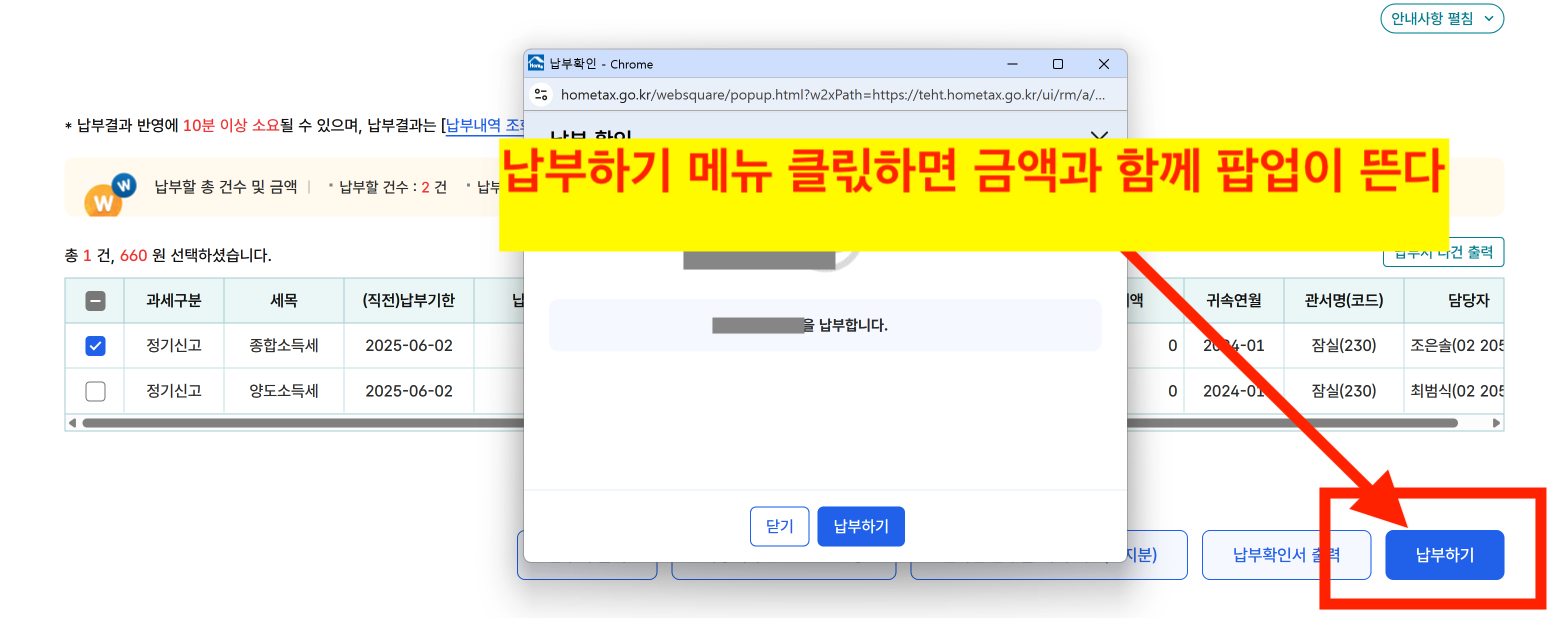Check the 양도소득세 row checkbox

(94, 390)
